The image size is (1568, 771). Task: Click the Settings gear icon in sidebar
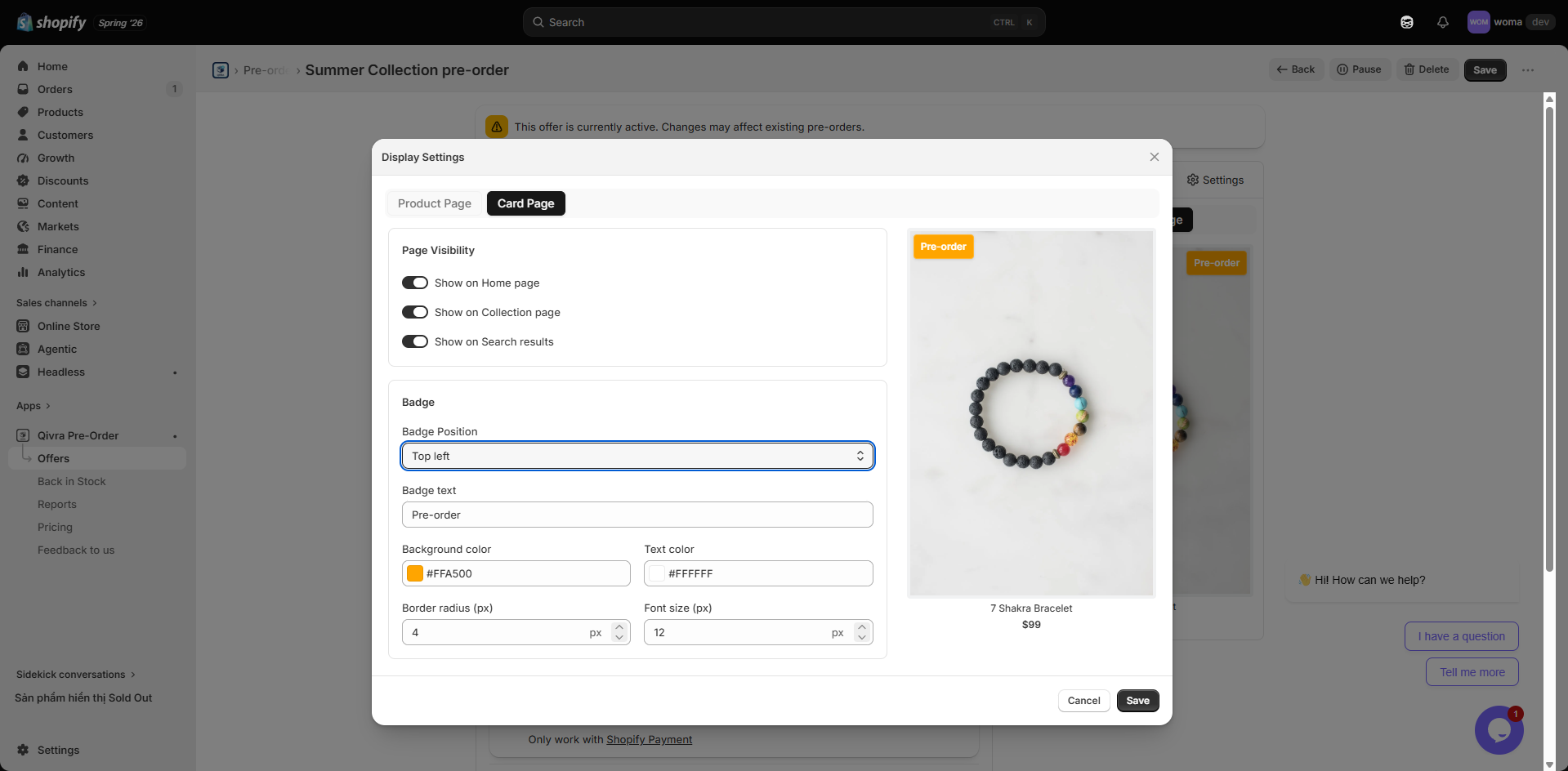pyautogui.click(x=23, y=750)
